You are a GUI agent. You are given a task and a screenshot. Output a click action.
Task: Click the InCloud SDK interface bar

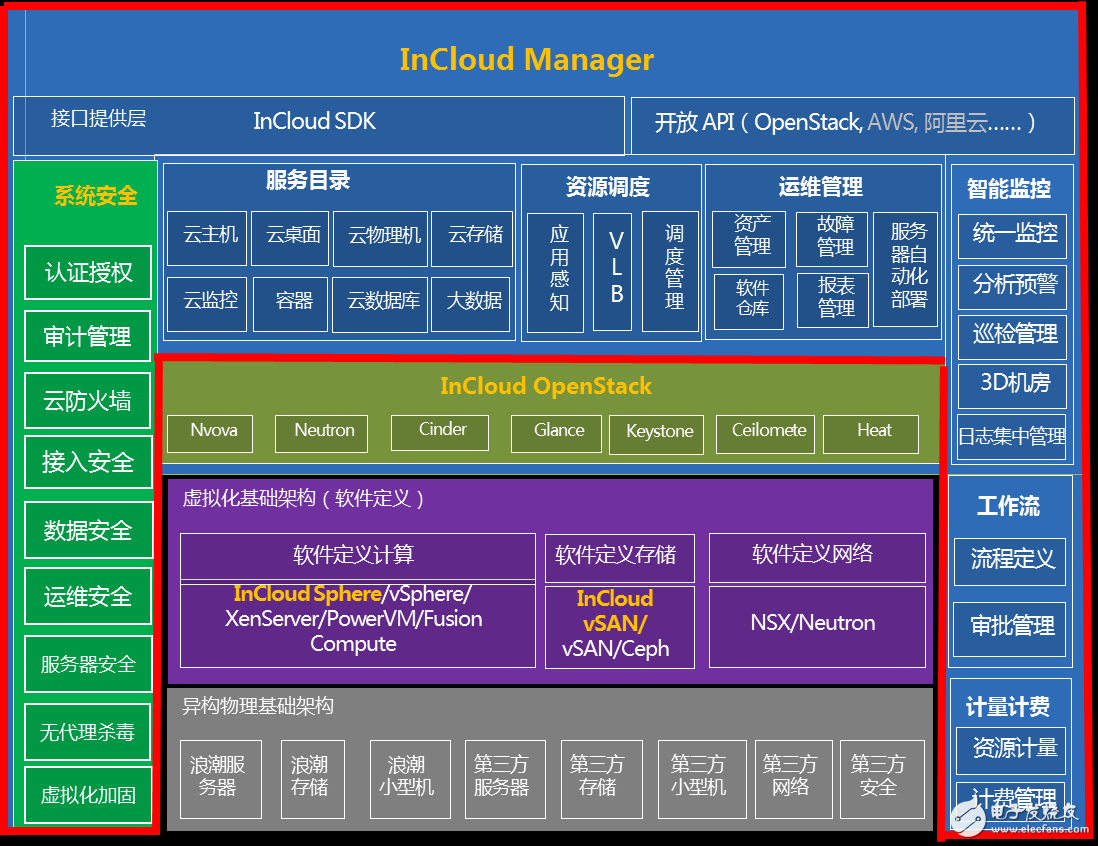coord(318,124)
